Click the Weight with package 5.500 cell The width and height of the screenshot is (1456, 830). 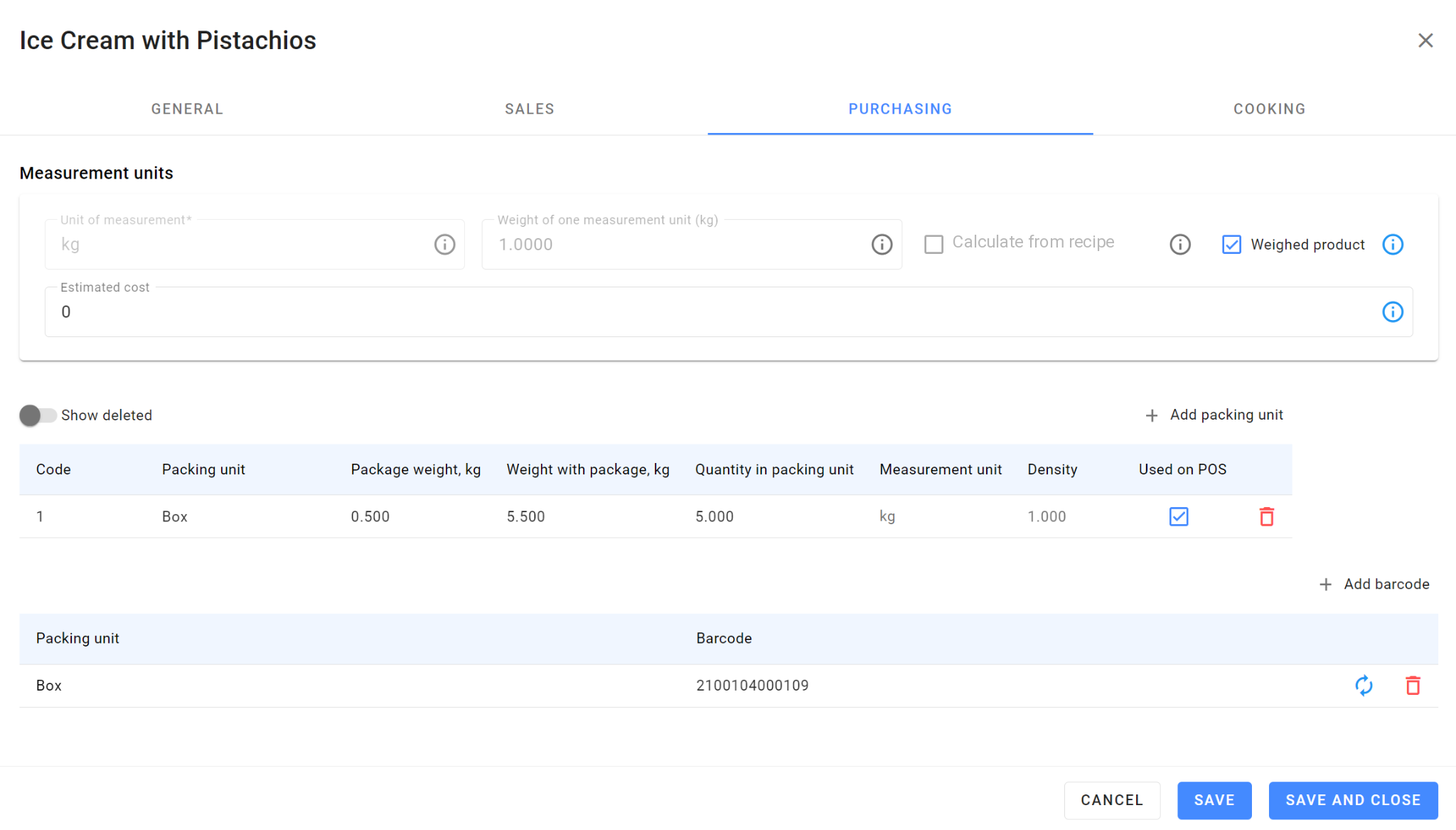[x=526, y=516]
